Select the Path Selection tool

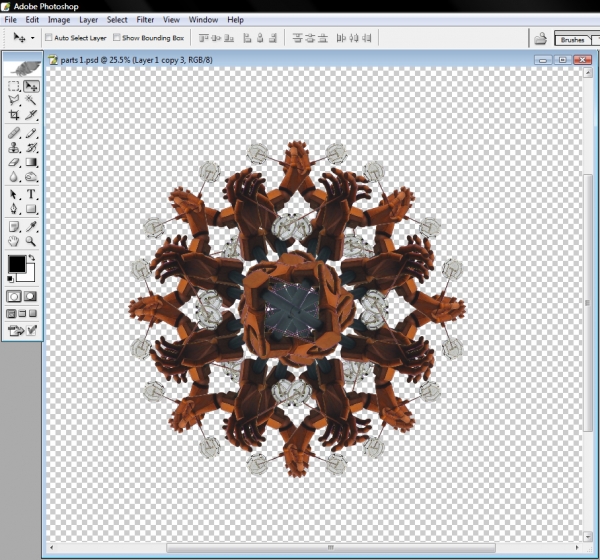14,194
